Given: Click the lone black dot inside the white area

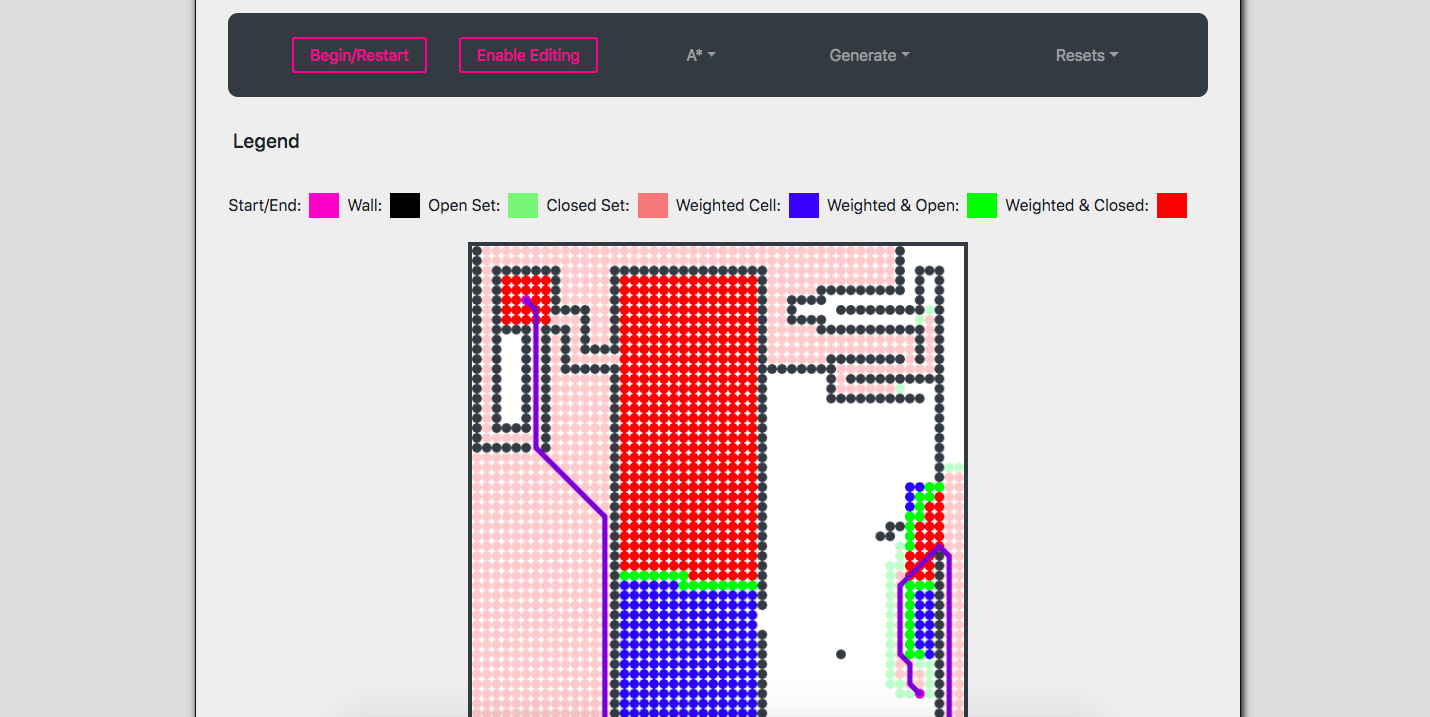Looking at the screenshot, I should click(x=840, y=654).
